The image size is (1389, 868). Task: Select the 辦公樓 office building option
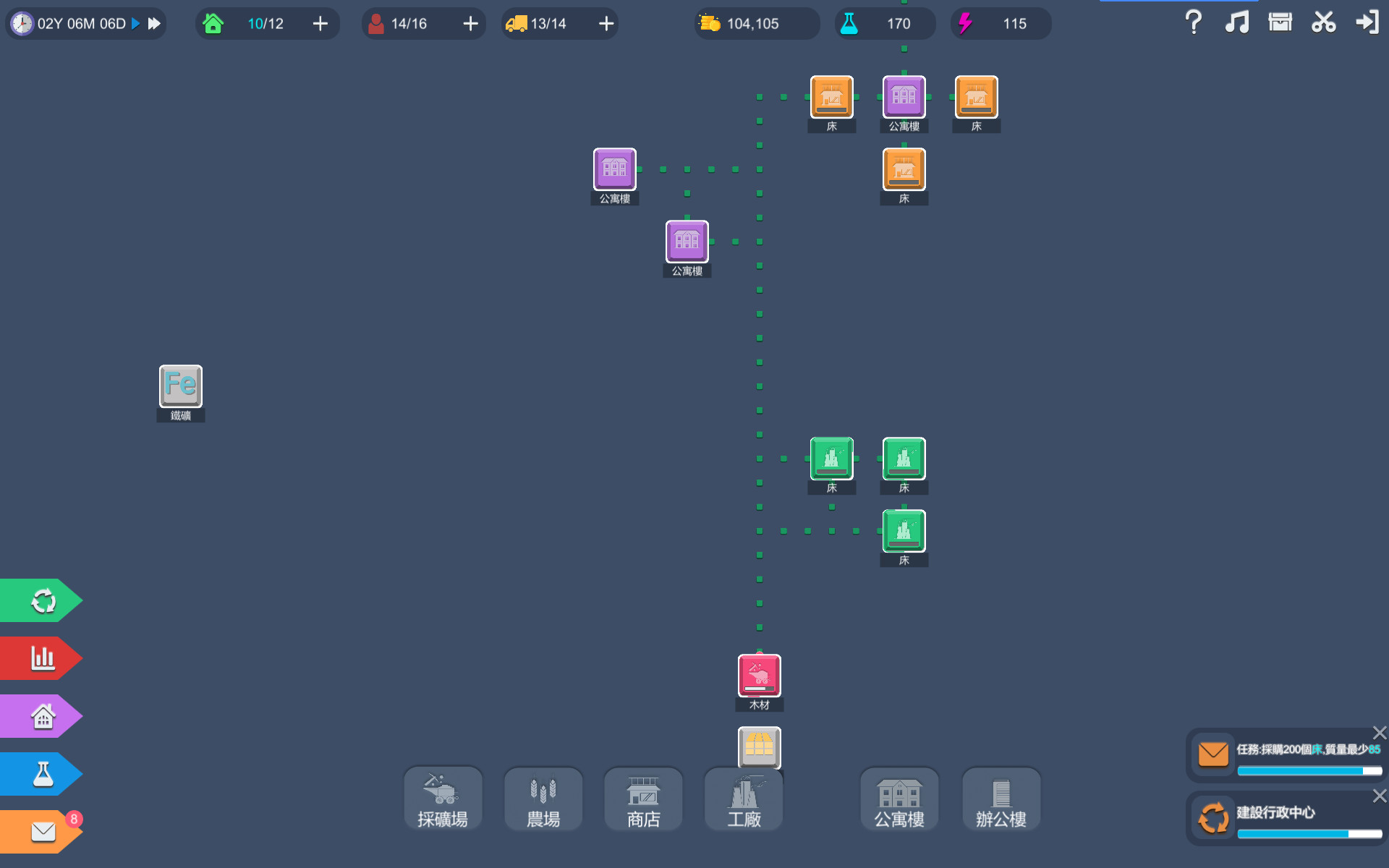[x=1001, y=799]
